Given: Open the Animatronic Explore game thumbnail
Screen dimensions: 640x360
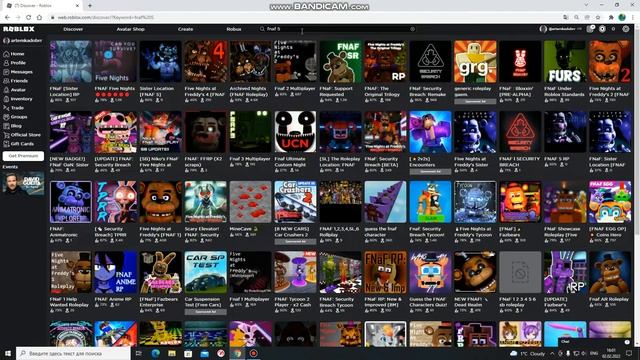Looking at the screenshot, I should [71, 202].
